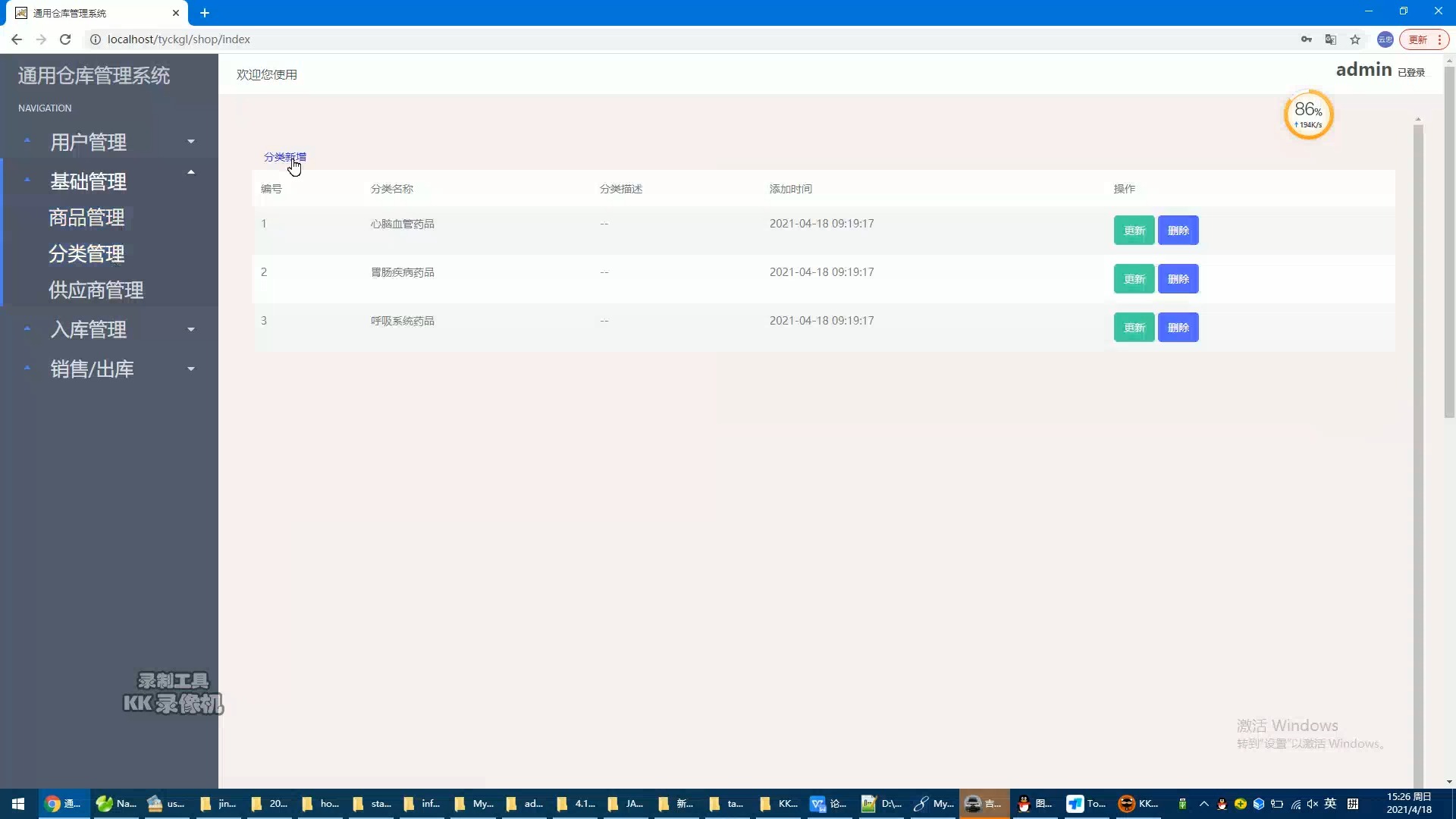Click 删除 button for 呼吸系统药品
The height and width of the screenshot is (819, 1456).
[x=1178, y=327]
